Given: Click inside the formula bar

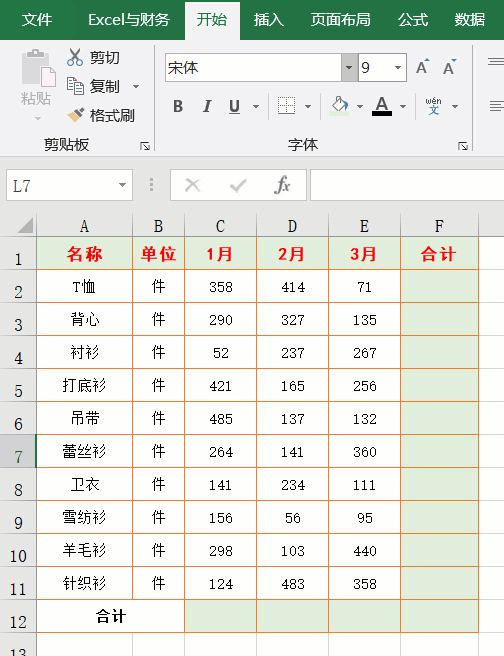Looking at the screenshot, I should pyautogui.click(x=407, y=185).
